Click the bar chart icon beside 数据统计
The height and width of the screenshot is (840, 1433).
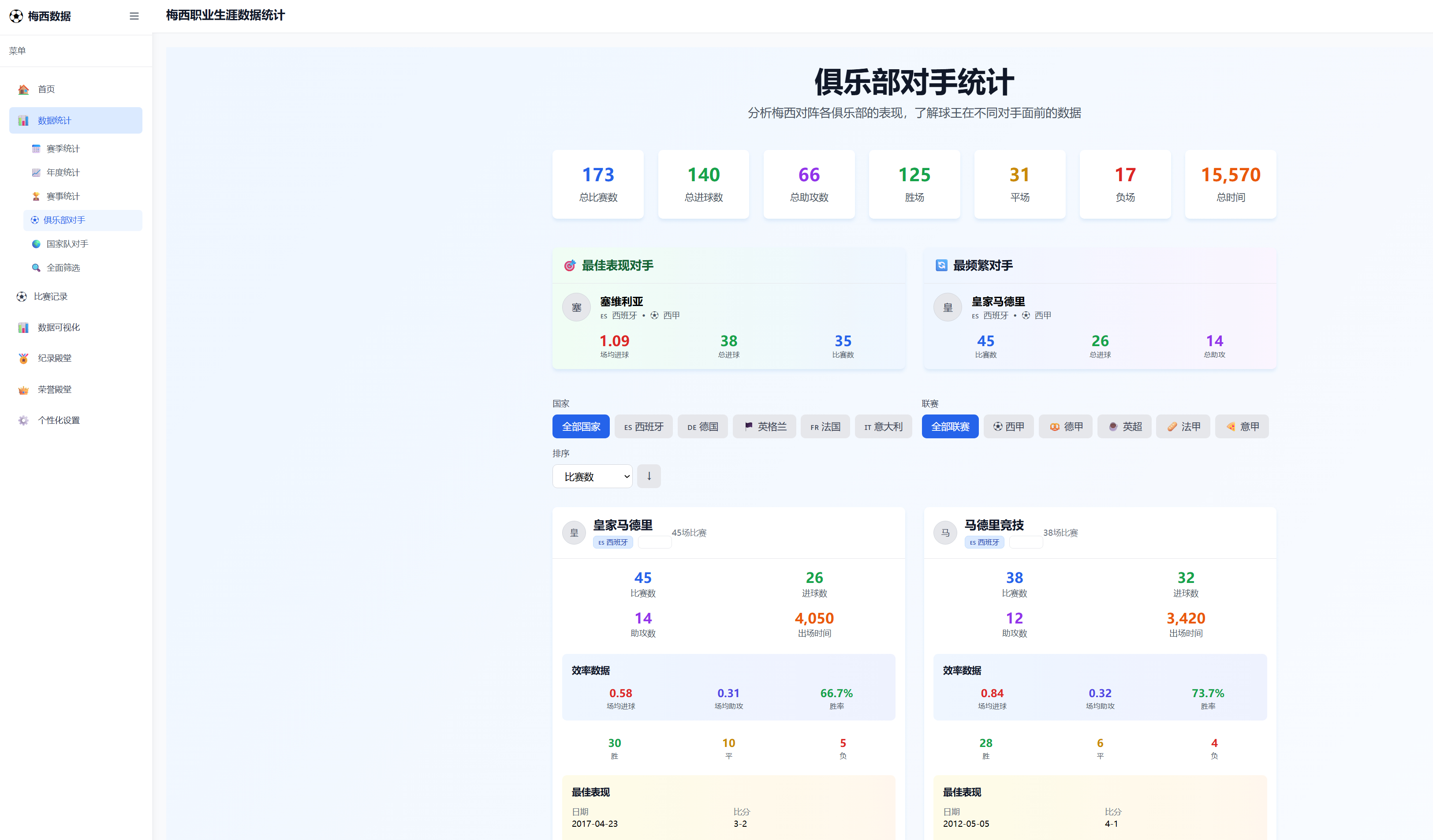tap(23, 120)
